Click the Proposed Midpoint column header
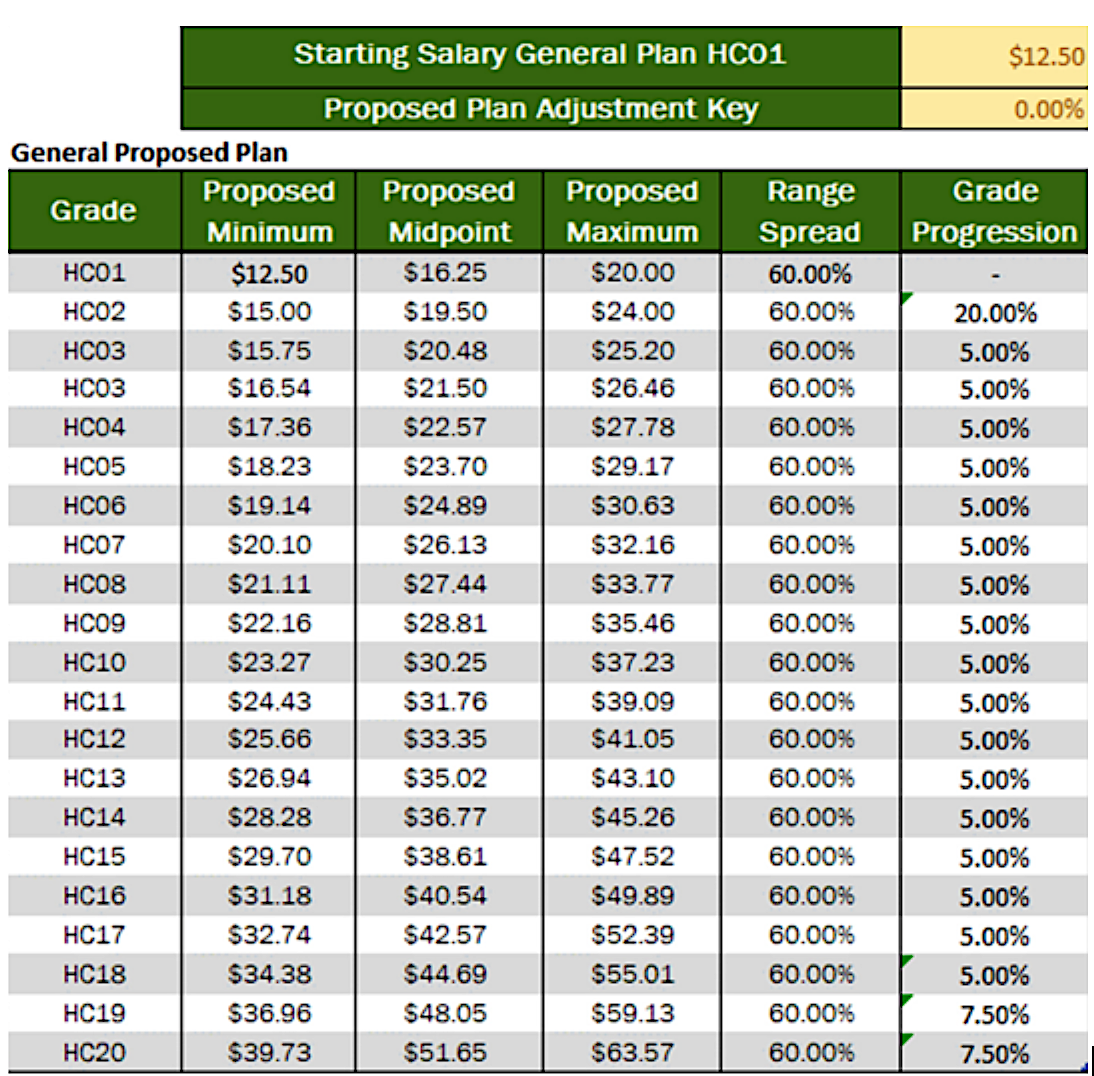Viewport: 1094px width, 1076px height. [448, 211]
